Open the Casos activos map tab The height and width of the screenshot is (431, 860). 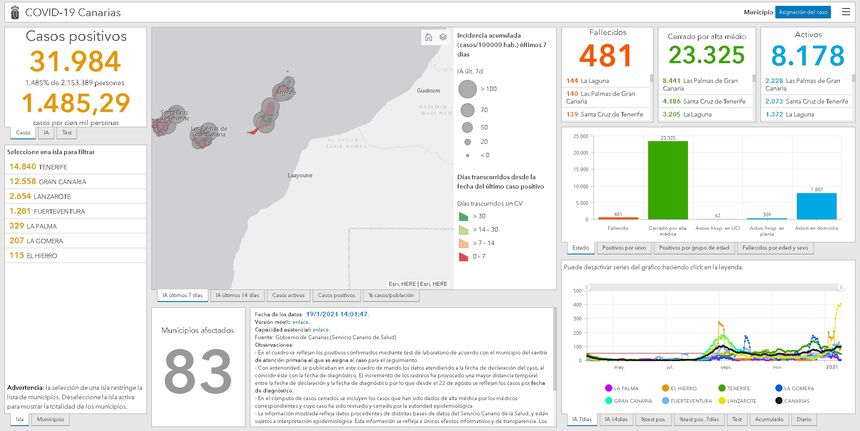click(x=289, y=296)
